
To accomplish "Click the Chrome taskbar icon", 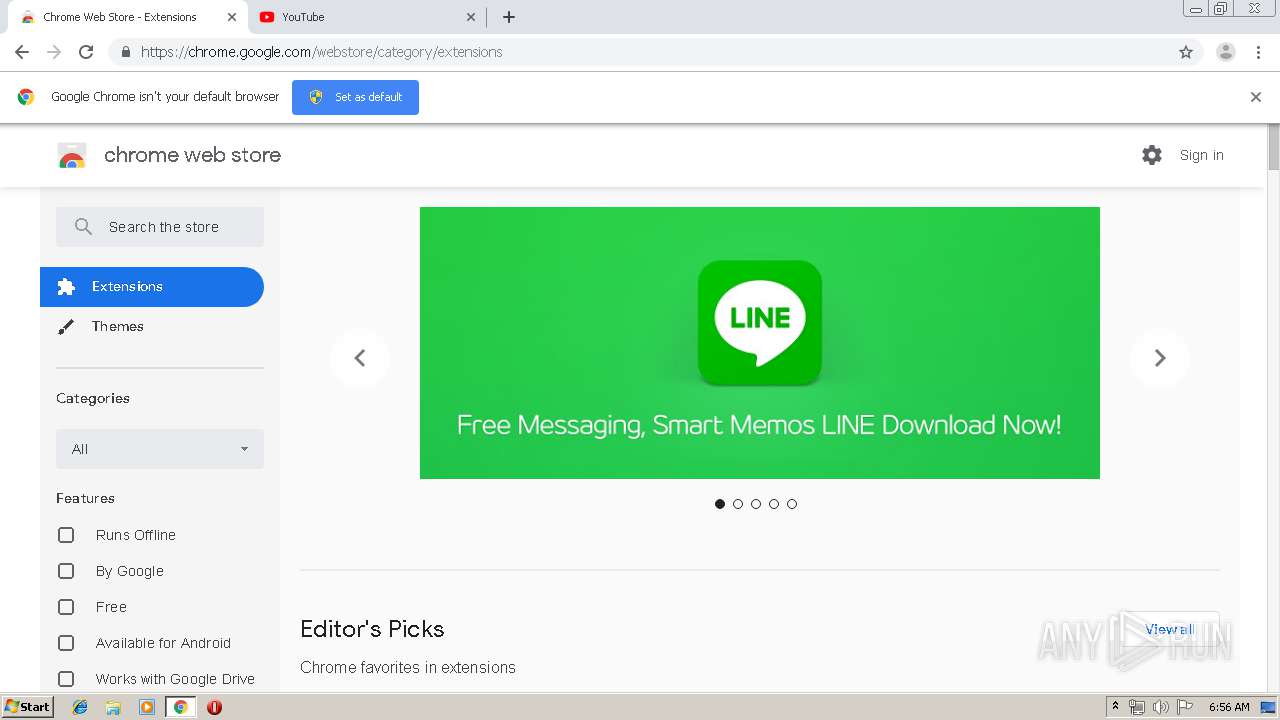I will [181, 707].
